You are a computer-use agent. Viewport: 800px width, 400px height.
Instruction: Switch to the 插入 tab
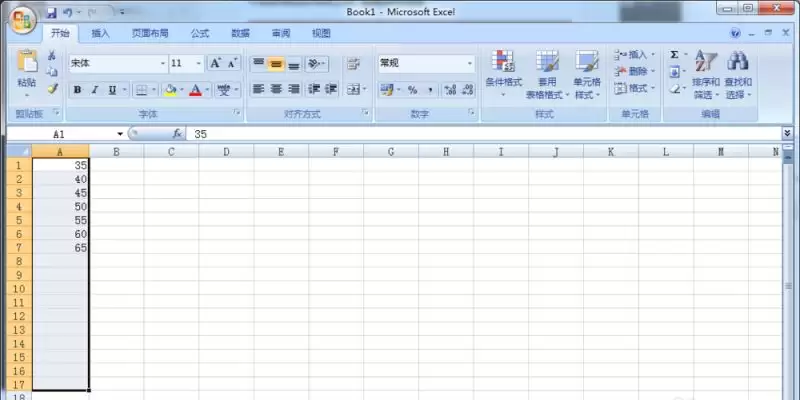pos(101,33)
